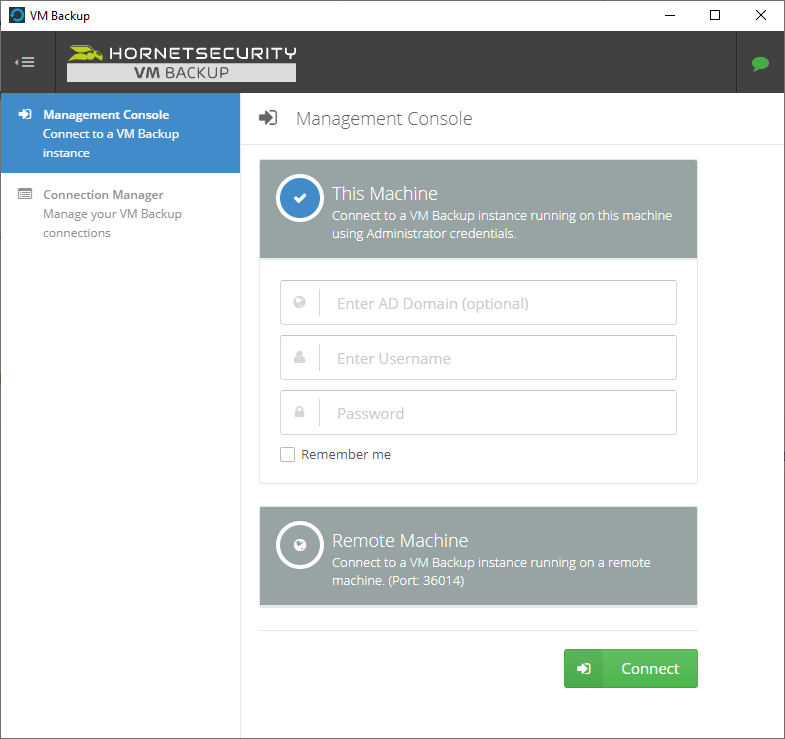The width and height of the screenshot is (785, 739).
Task: Enable the Remember me checkbox
Action: pos(287,455)
